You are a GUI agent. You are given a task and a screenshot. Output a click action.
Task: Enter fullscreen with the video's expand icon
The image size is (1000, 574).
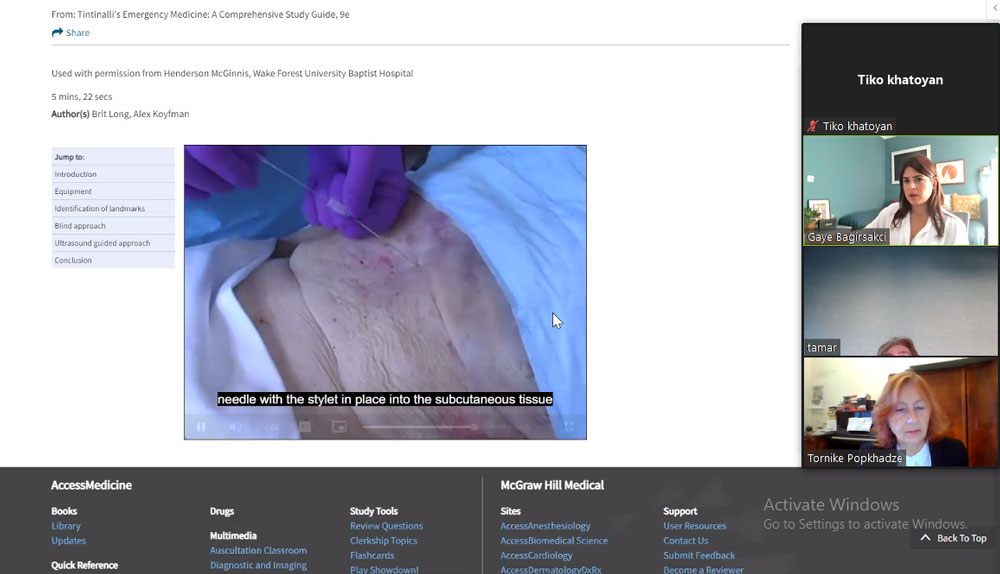[x=569, y=427]
